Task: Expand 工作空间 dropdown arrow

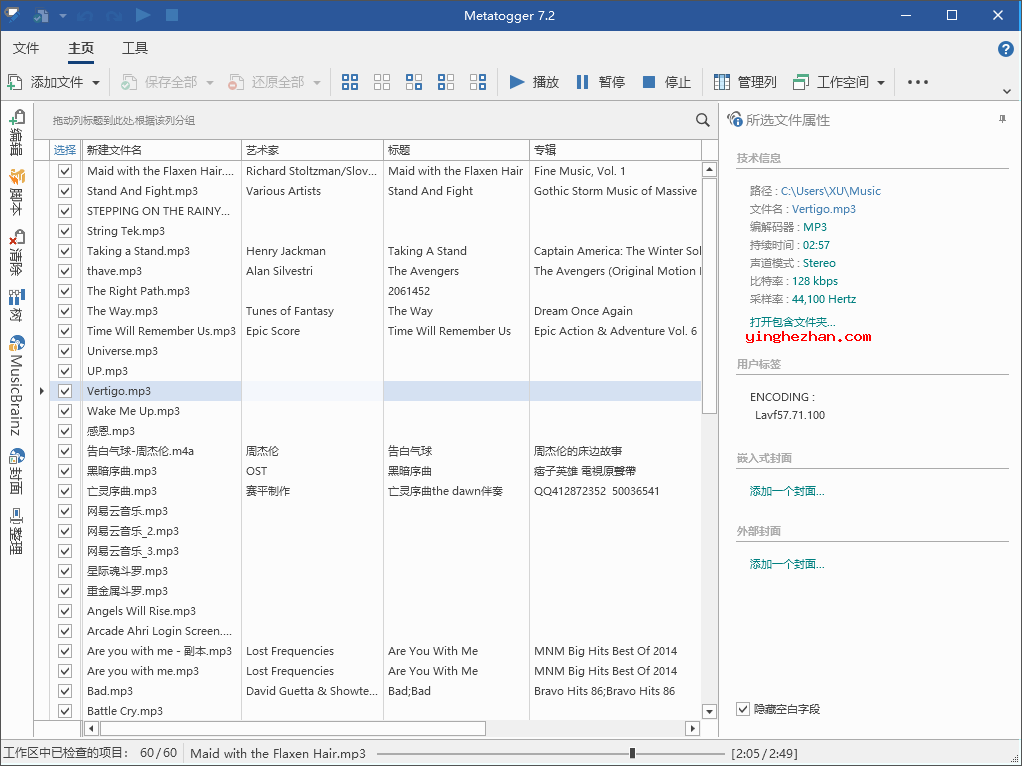Action: (x=881, y=83)
